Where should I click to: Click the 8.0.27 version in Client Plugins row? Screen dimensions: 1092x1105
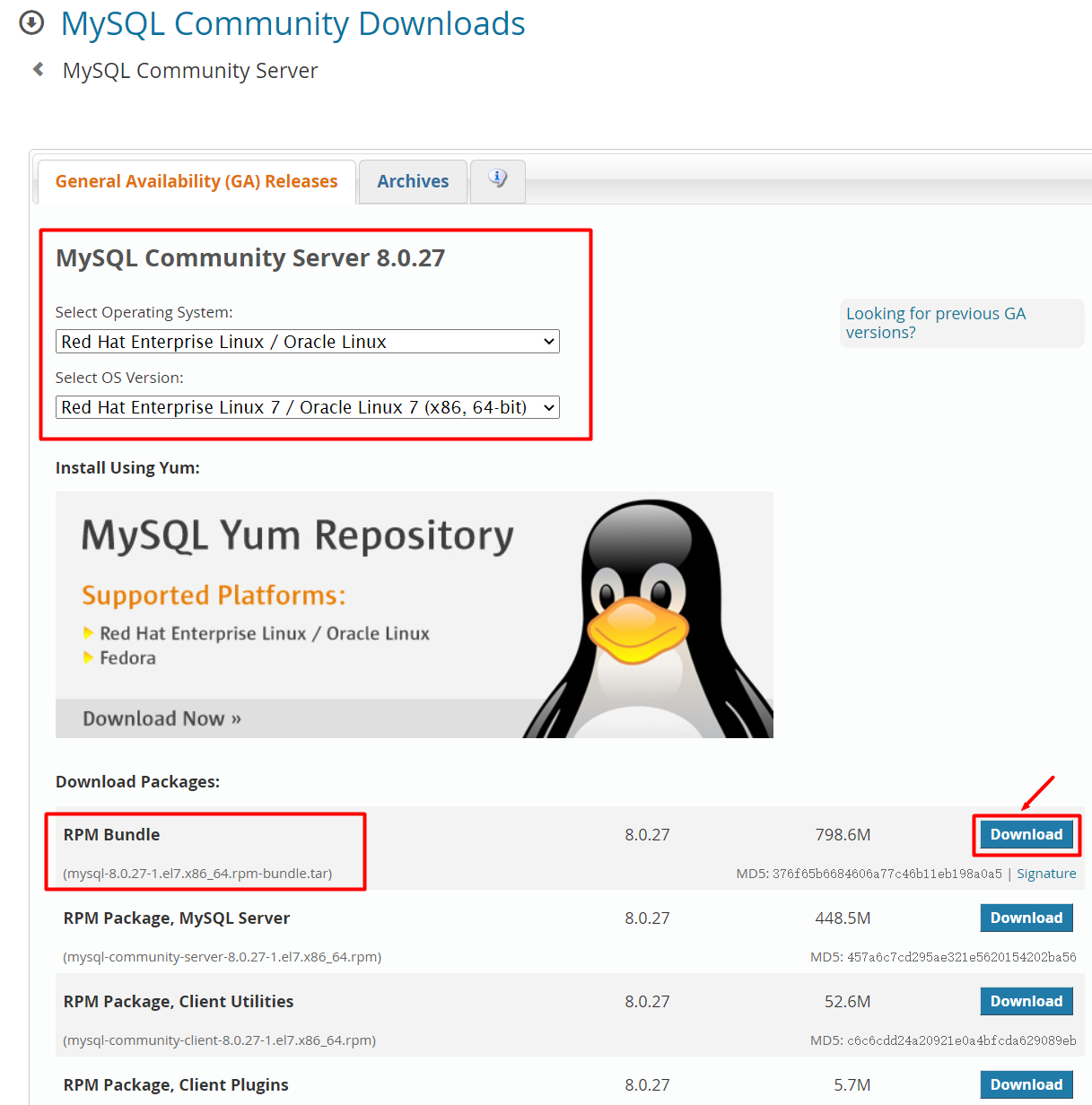tap(647, 1084)
